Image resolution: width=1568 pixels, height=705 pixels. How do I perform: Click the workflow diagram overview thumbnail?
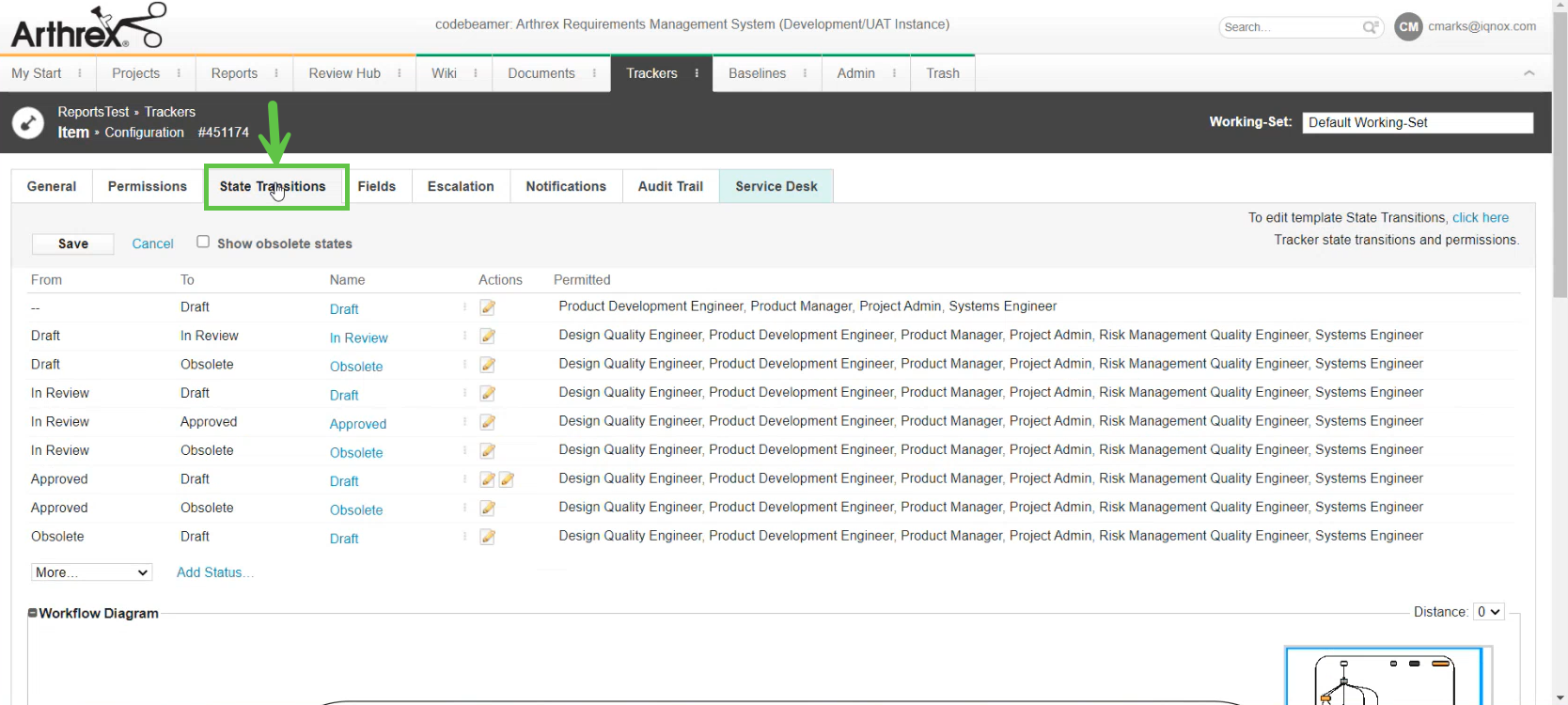coord(1383,677)
